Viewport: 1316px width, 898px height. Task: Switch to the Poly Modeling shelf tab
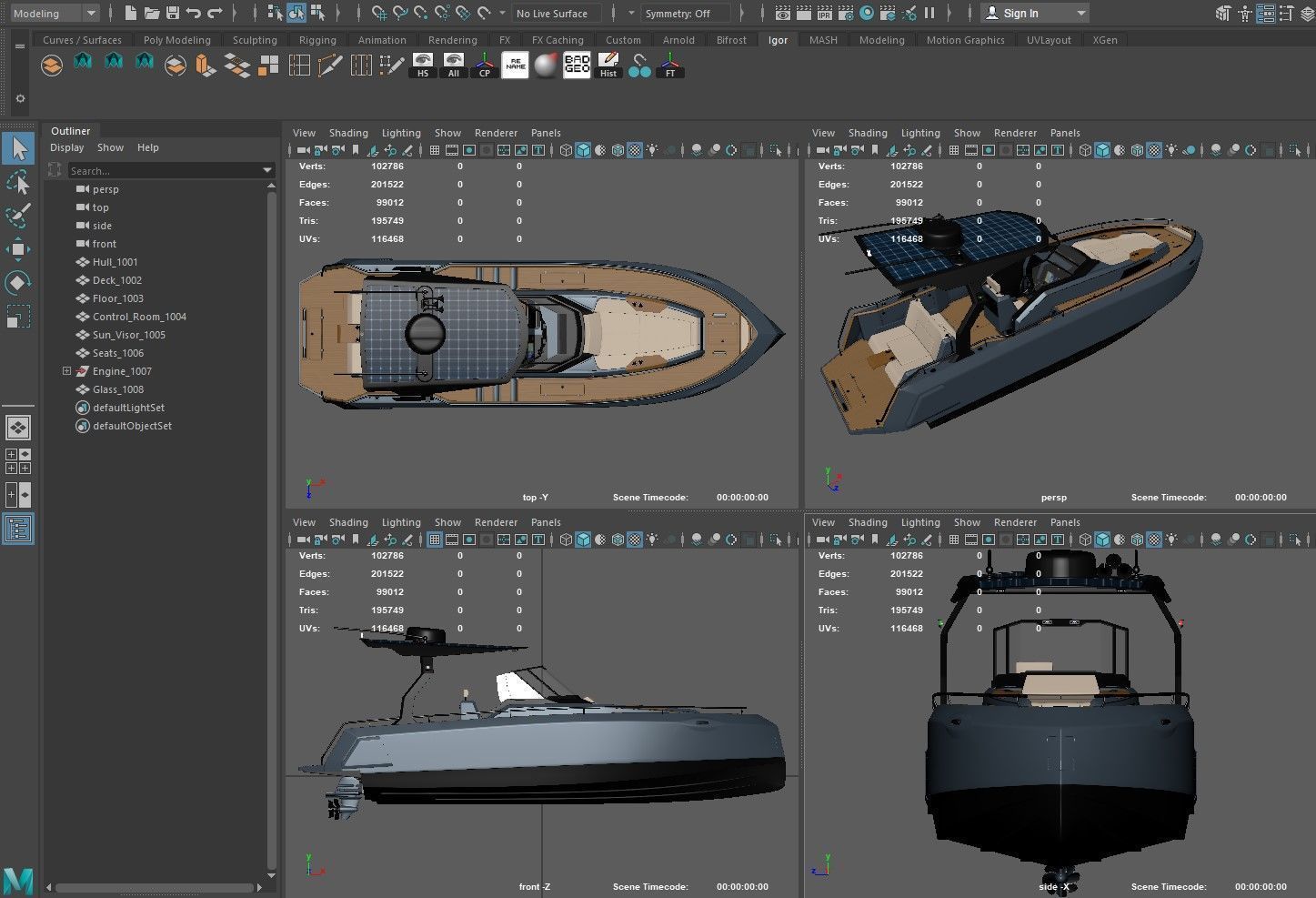tap(177, 40)
